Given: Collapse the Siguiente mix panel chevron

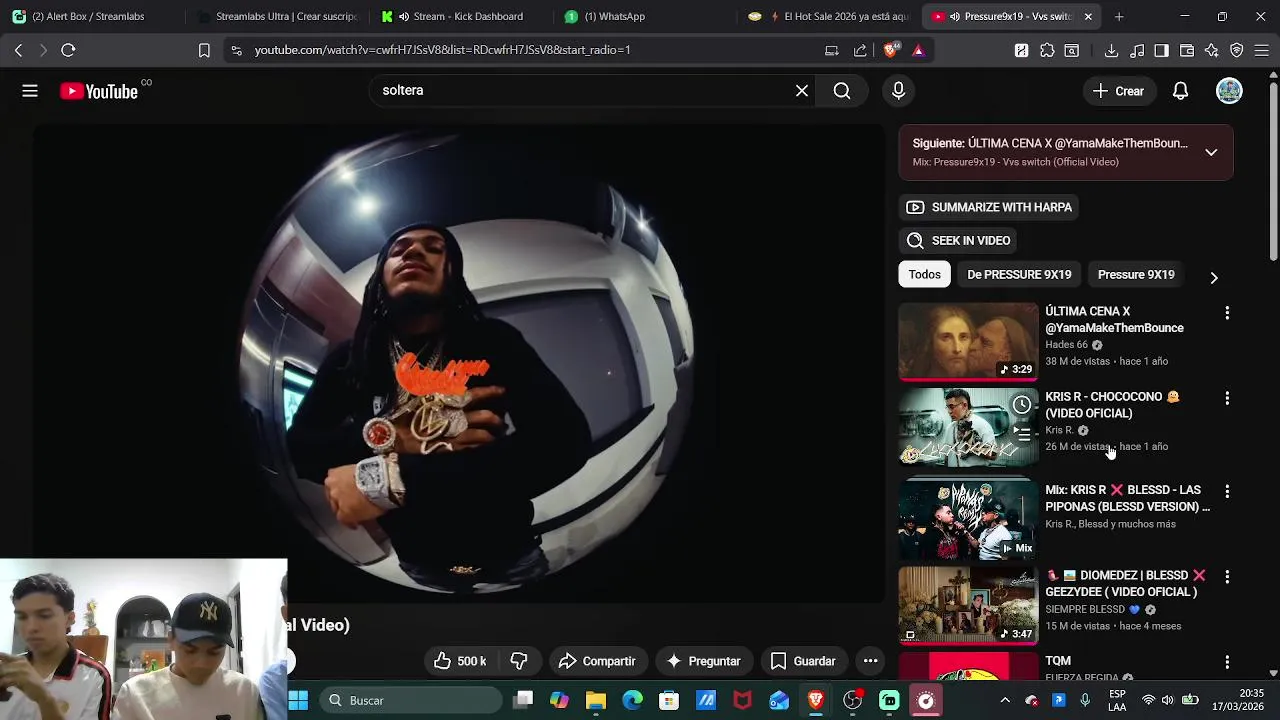Looking at the screenshot, I should pyautogui.click(x=1211, y=152).
